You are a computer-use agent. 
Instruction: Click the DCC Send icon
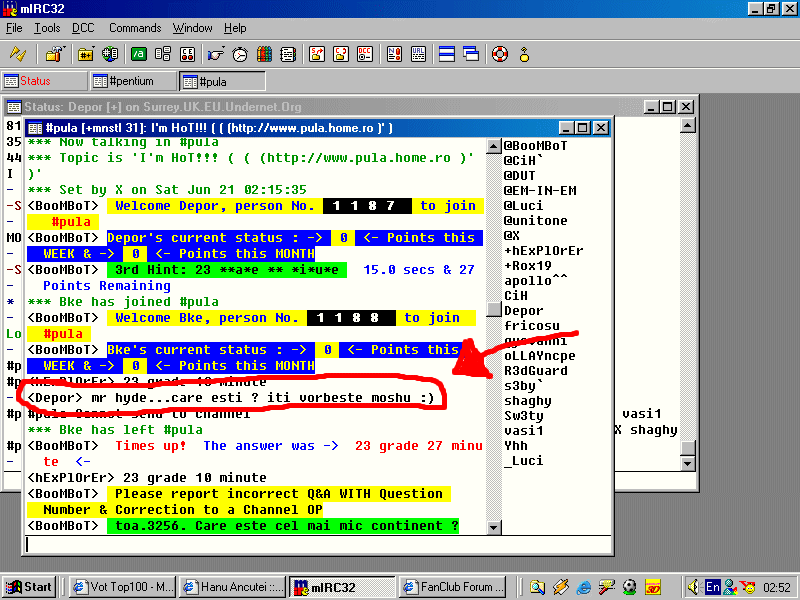(x=317, y=54)
